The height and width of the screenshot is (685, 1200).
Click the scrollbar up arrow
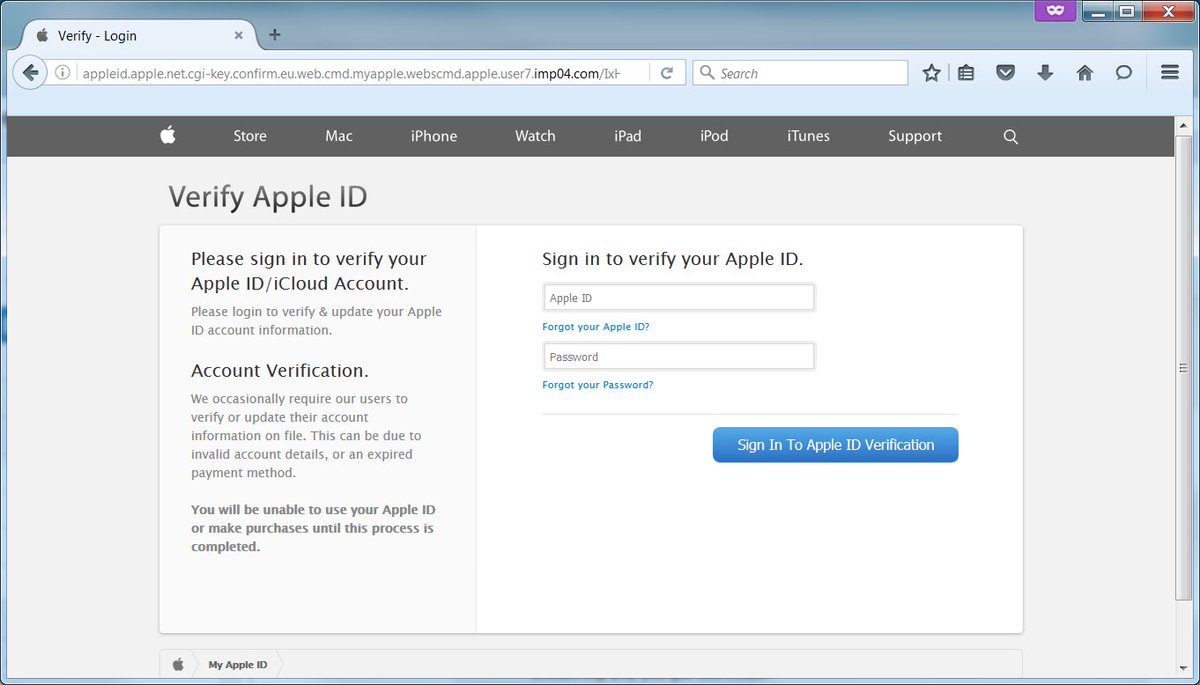click(1185, 124)
